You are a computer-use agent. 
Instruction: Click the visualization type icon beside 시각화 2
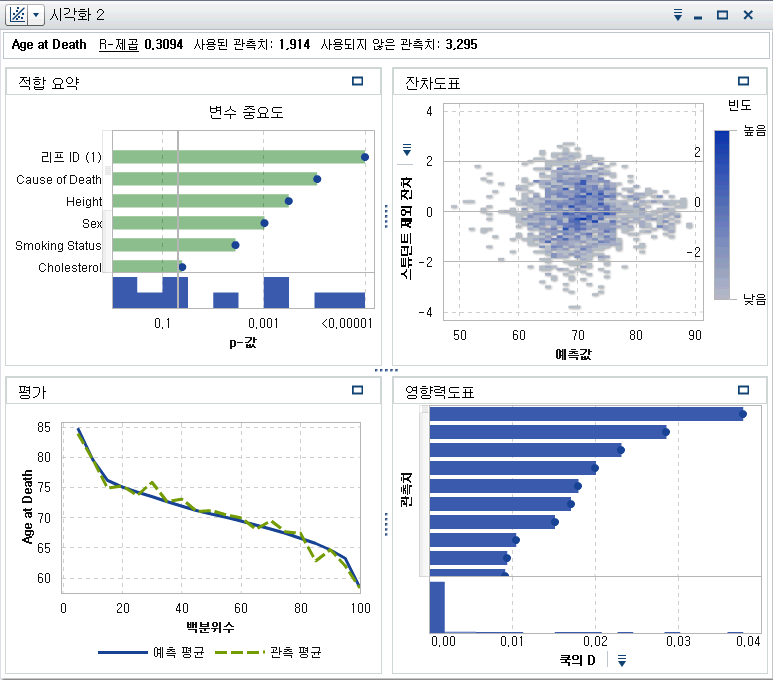16,15
